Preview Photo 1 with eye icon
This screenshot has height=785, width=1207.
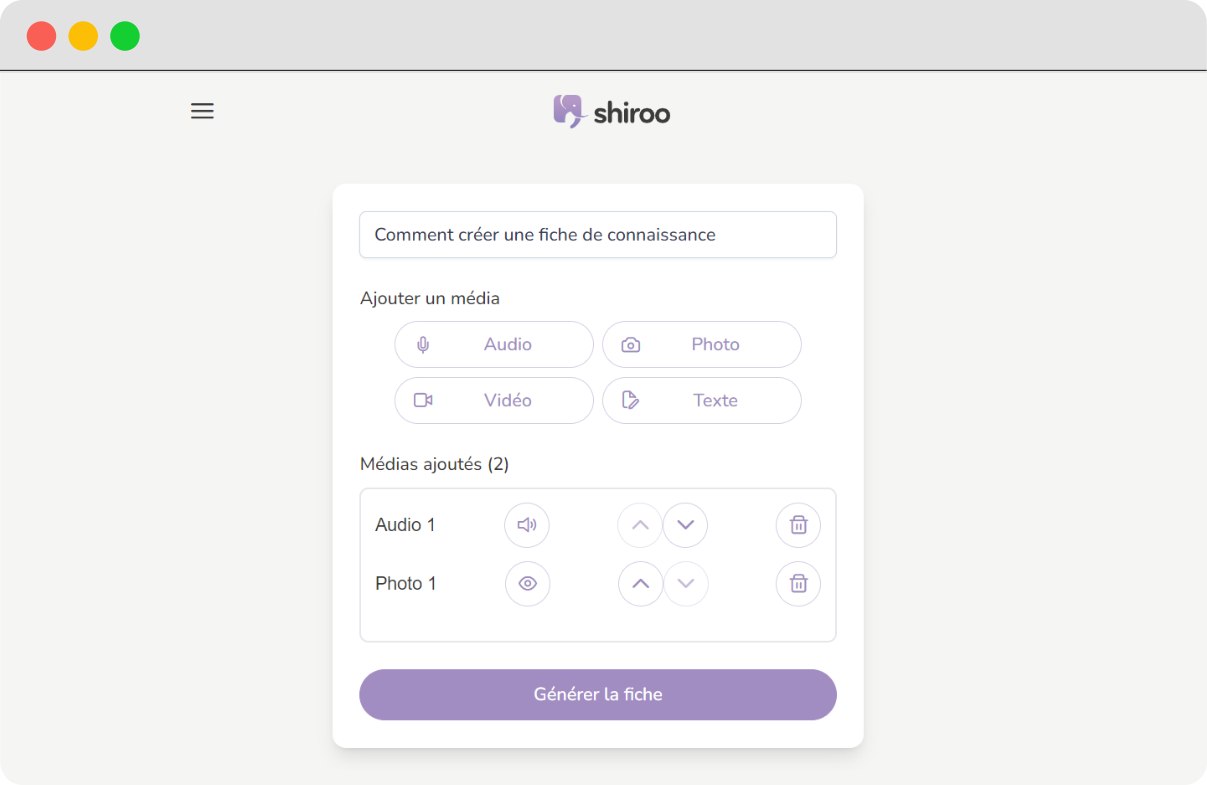pos(528,584)
